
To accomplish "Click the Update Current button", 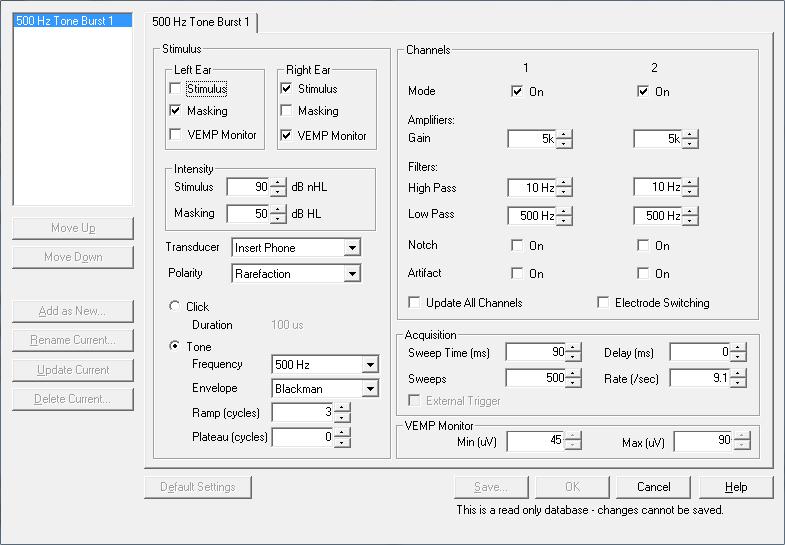I will tap(73, 370).
